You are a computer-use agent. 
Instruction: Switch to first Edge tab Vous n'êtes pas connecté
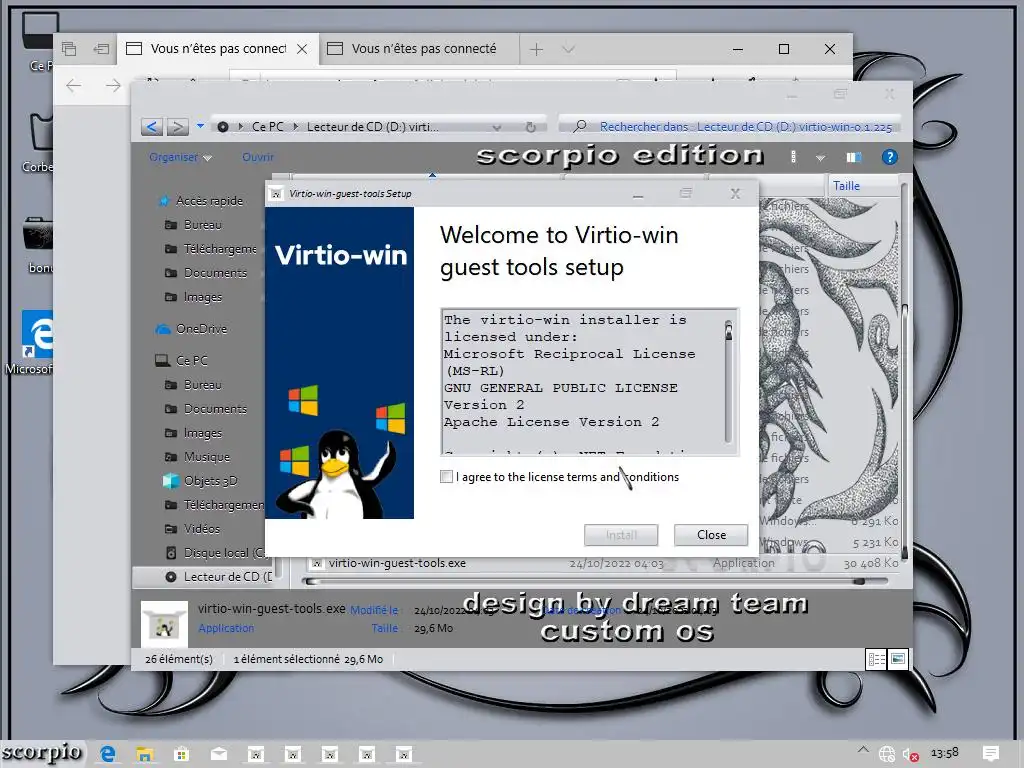click(218, 49)
